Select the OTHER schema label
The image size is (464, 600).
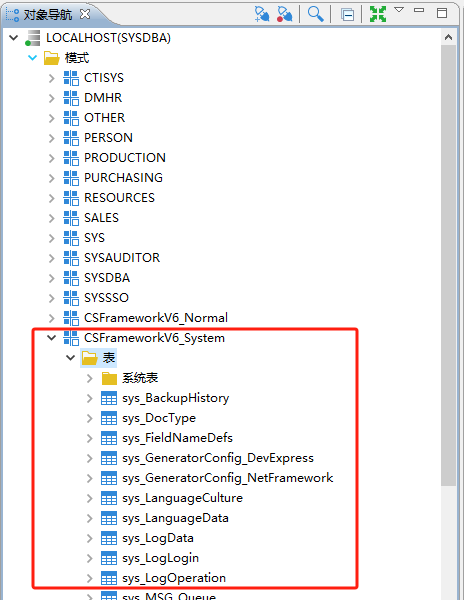104,118
